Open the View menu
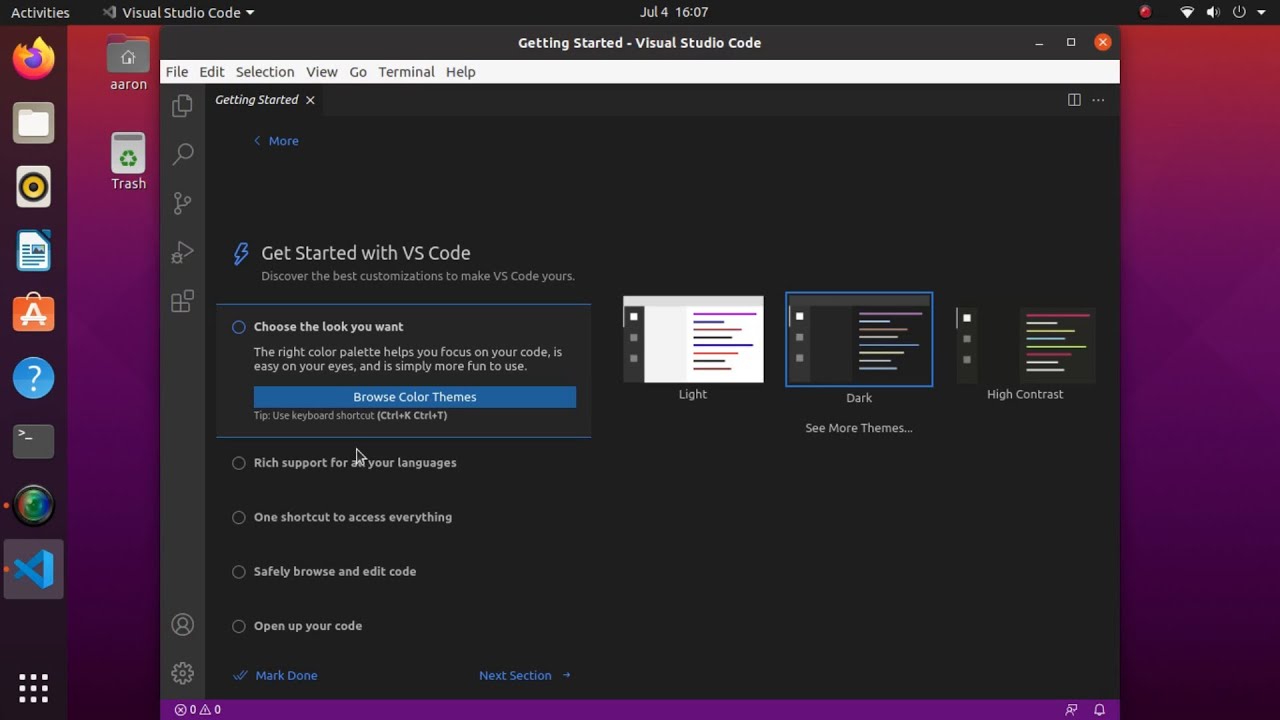1280x720 pixels. pos(321,72)
